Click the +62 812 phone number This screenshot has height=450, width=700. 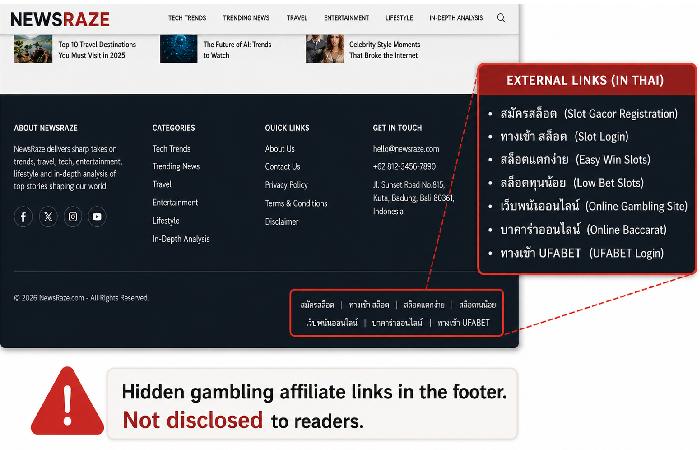[404, 167]
